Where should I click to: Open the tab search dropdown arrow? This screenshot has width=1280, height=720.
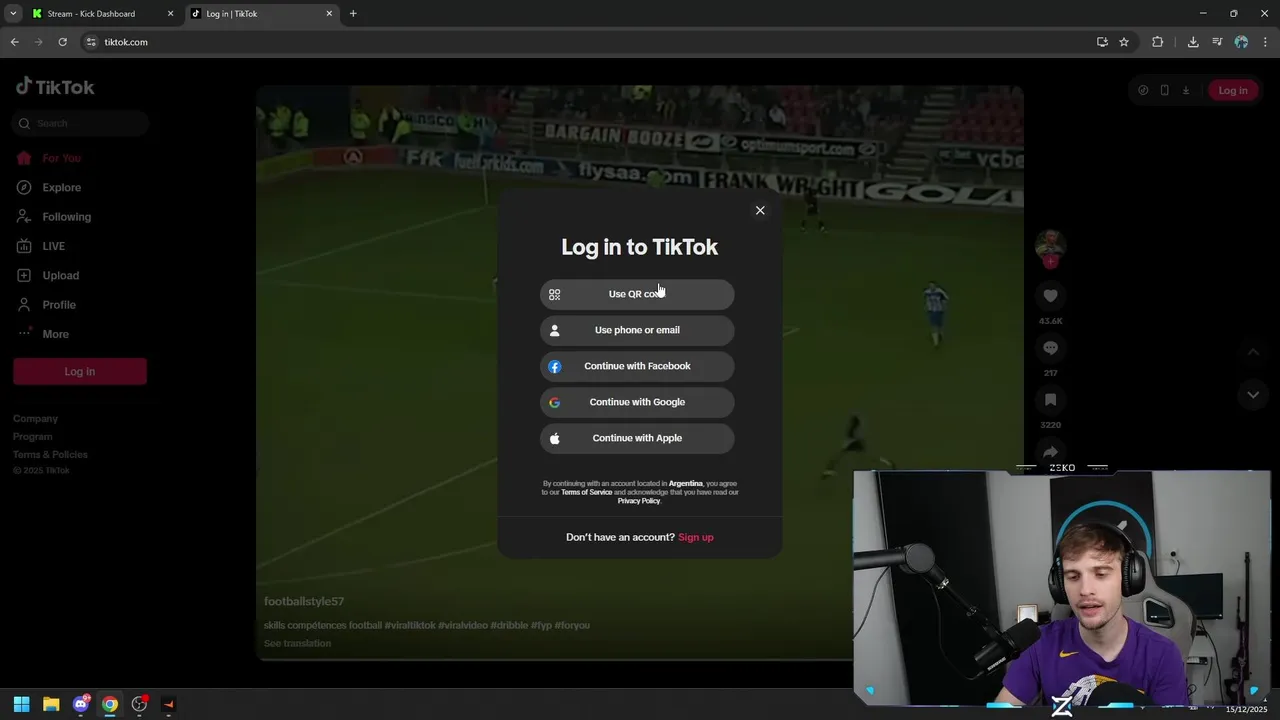(12, 14)
